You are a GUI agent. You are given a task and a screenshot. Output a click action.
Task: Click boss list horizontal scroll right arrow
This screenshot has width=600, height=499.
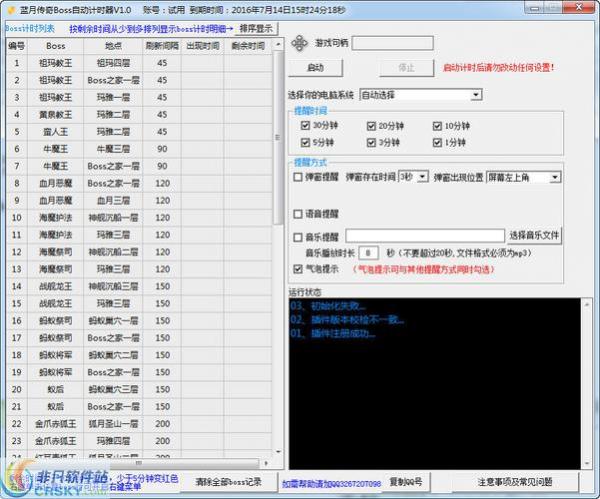266,463
